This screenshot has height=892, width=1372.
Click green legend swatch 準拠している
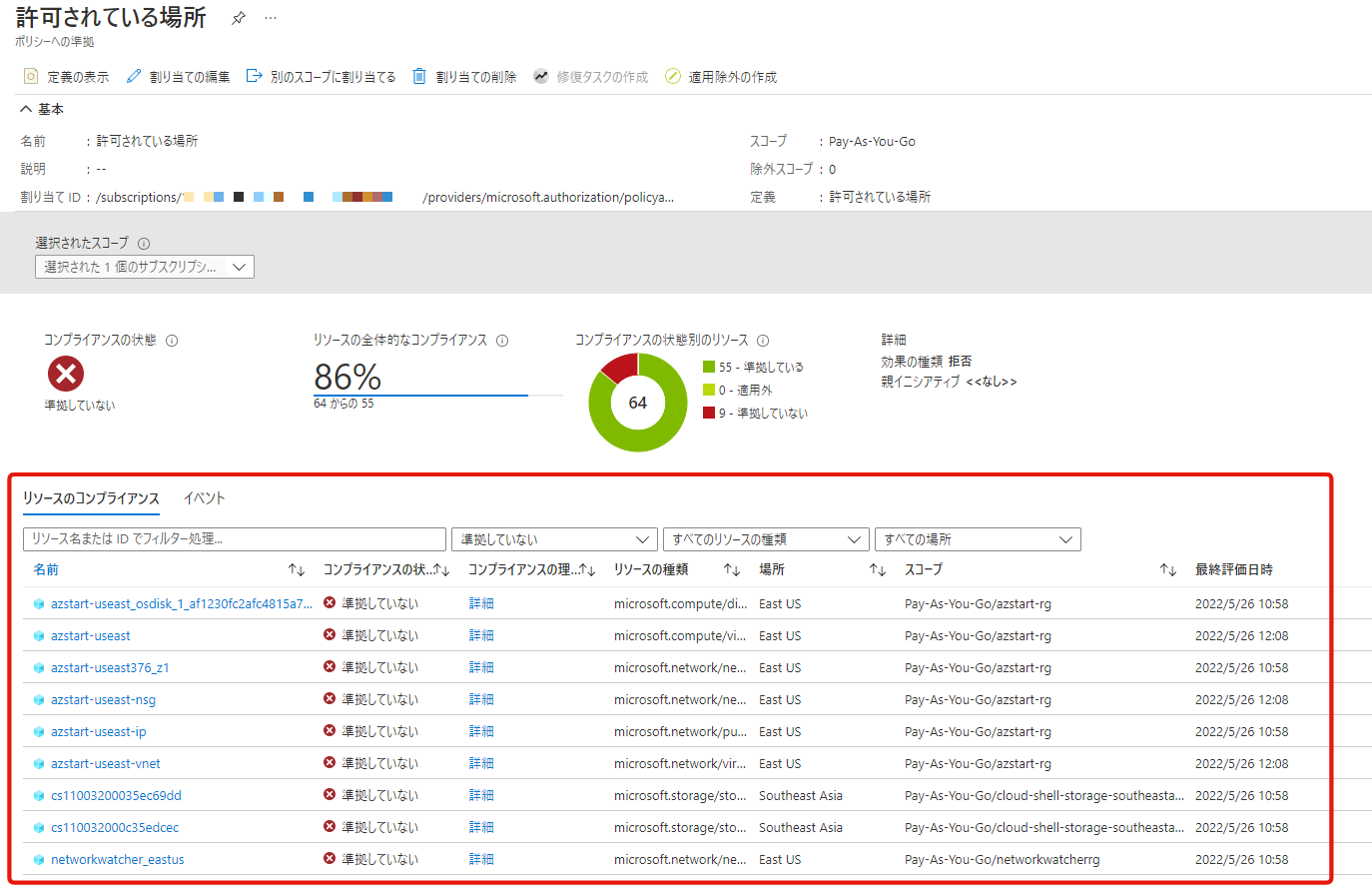709,367
